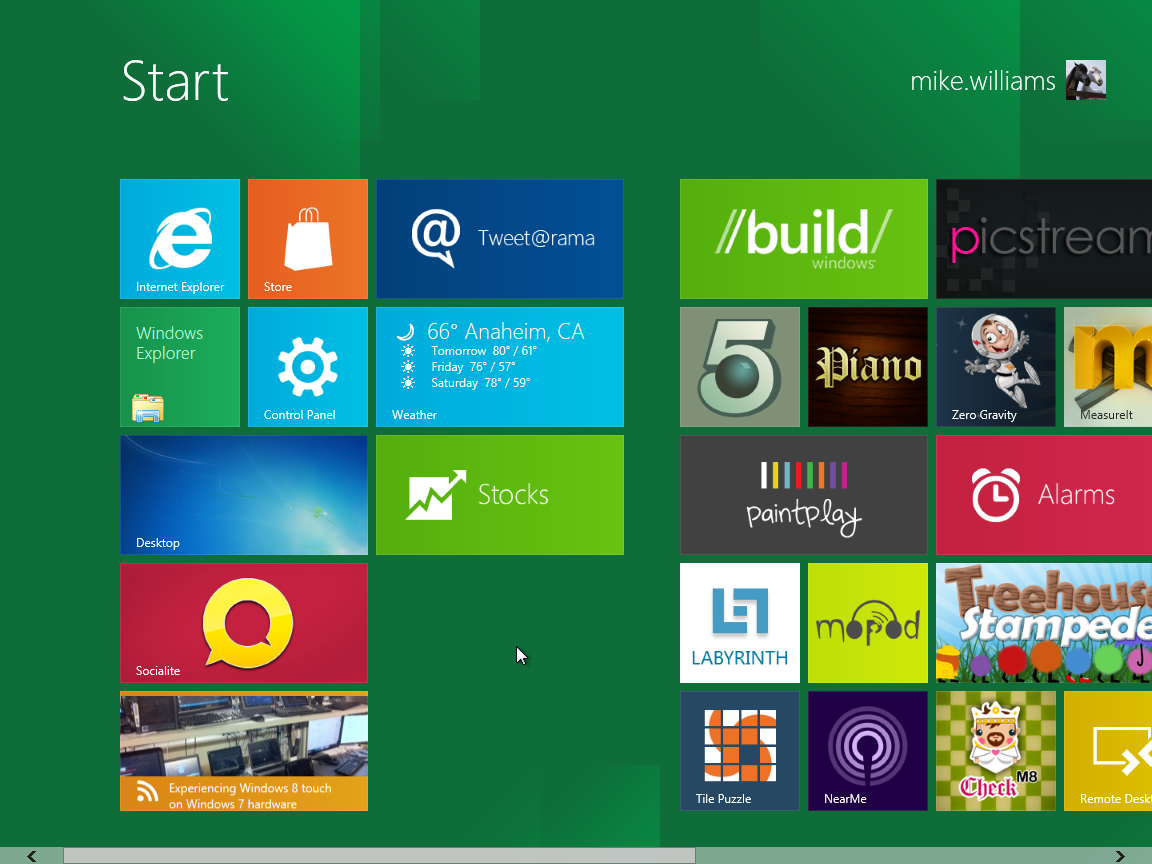Viewport: 1152px width, 864px height.
Task: Play Treehouse Stampede
Action: [1043, 623]
